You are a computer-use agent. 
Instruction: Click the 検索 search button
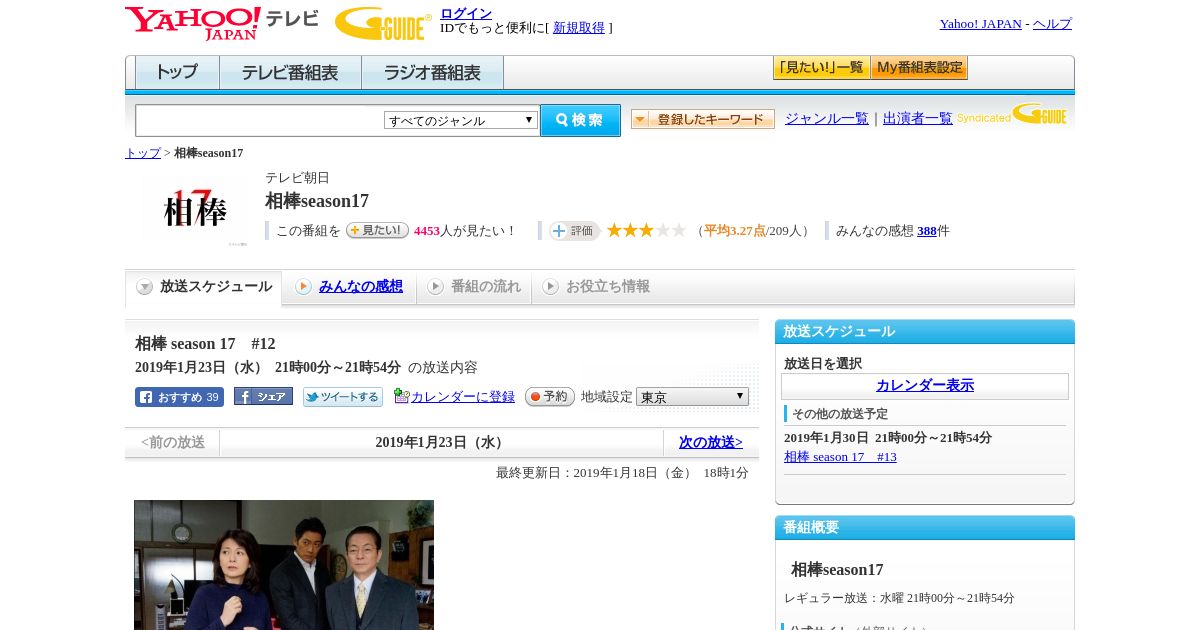pyautogui.click(x=580, y=120)
